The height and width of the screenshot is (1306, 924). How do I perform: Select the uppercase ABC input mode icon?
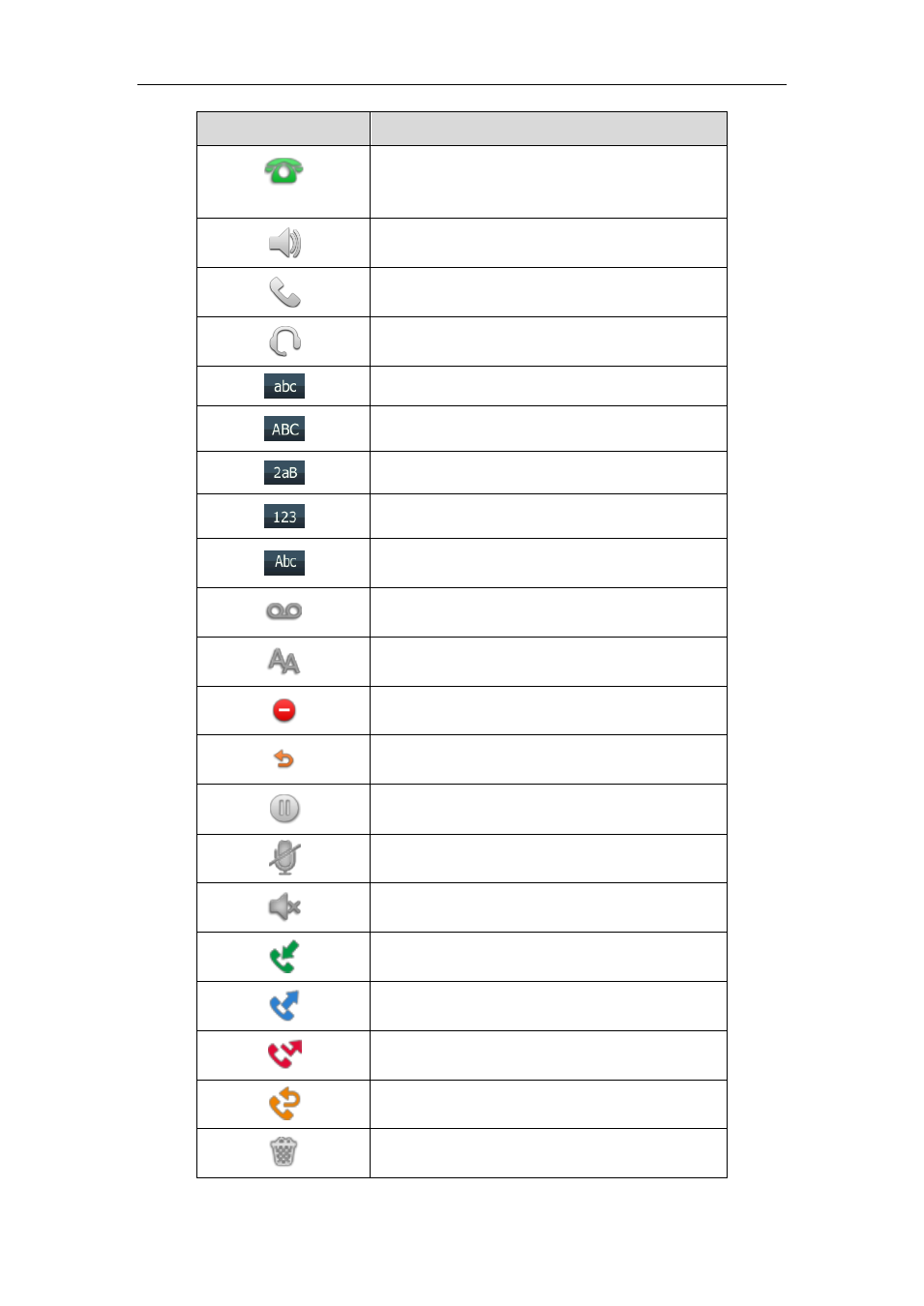pyautogui.click(x=284, y=429)
